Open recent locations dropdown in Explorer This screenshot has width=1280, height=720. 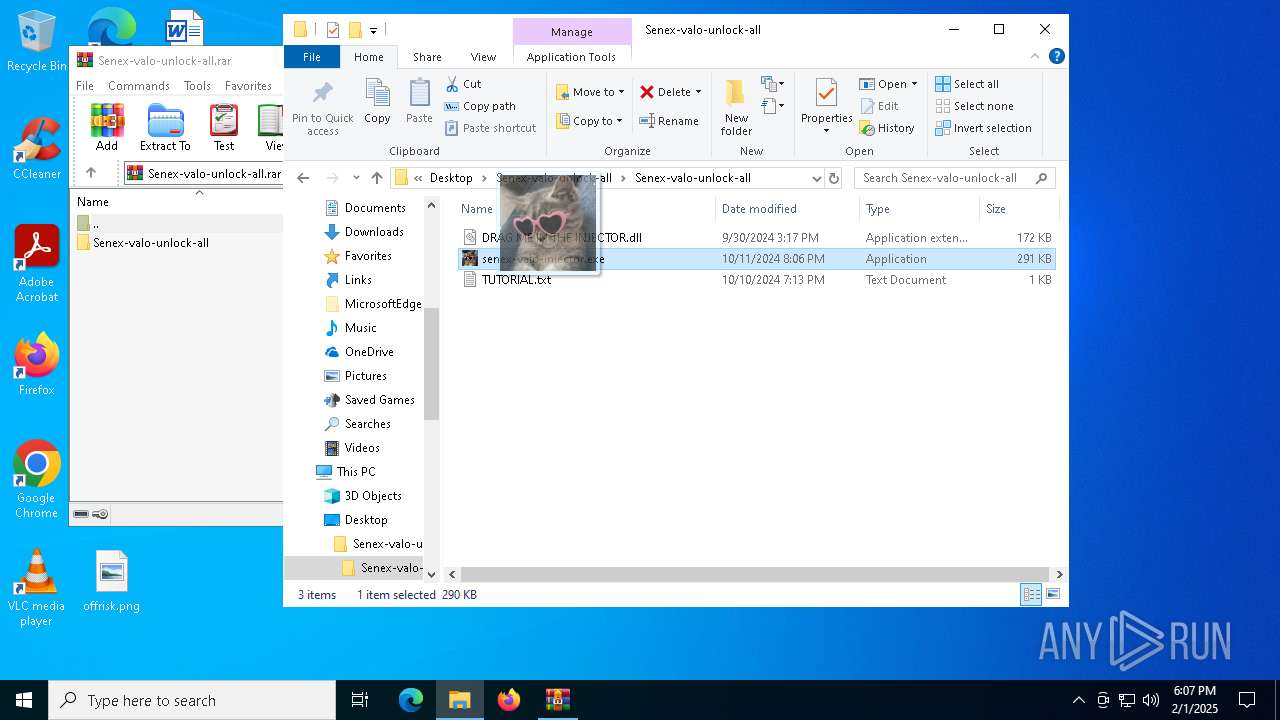pyautogui.click(x=356, y=178)
